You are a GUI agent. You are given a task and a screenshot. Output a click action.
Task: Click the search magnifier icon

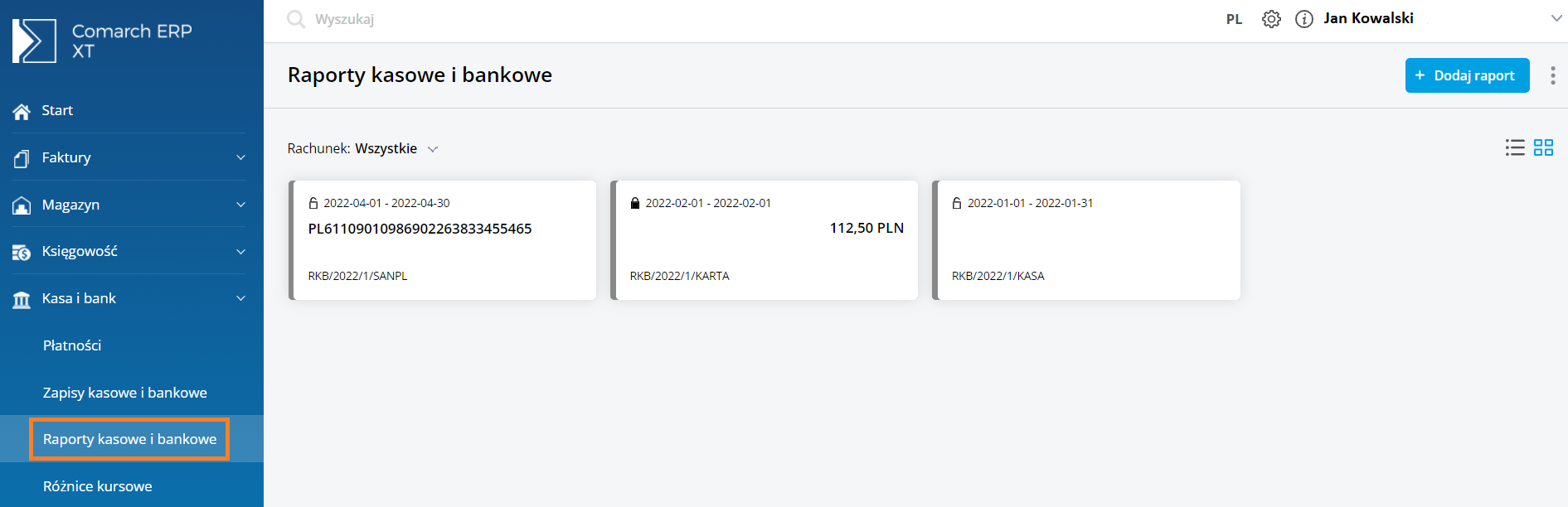click(x=296, y=19)
